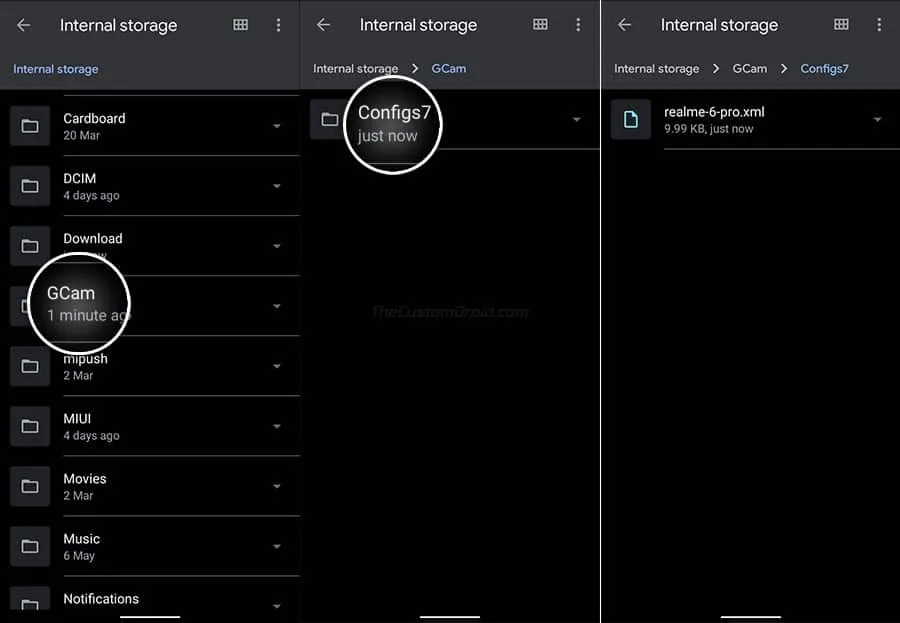
Task: Tap the GCam breadcrumb in the top path bar
Action: (x=448, y=68)
